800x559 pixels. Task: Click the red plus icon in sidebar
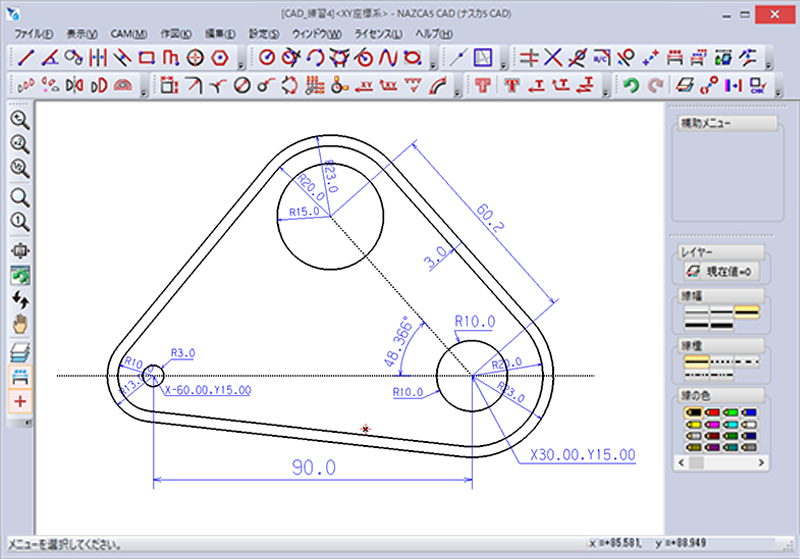[x=20, y=401]
